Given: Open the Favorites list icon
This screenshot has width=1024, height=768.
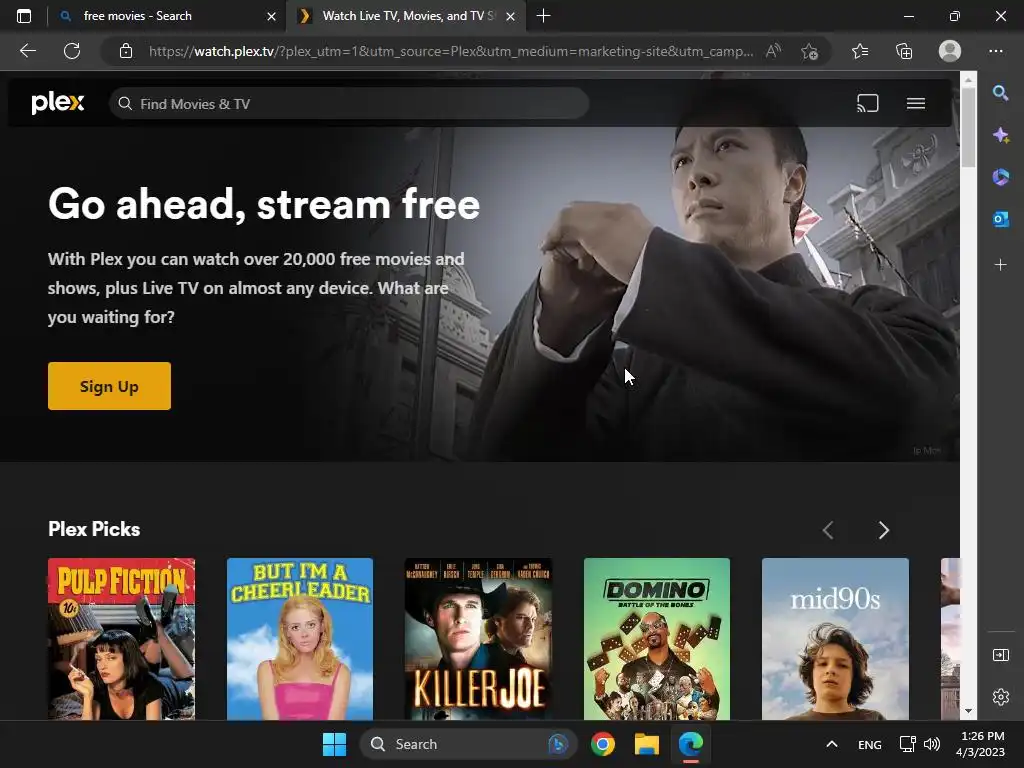Looking at the screenshot, I should click(x=860, y=51).
